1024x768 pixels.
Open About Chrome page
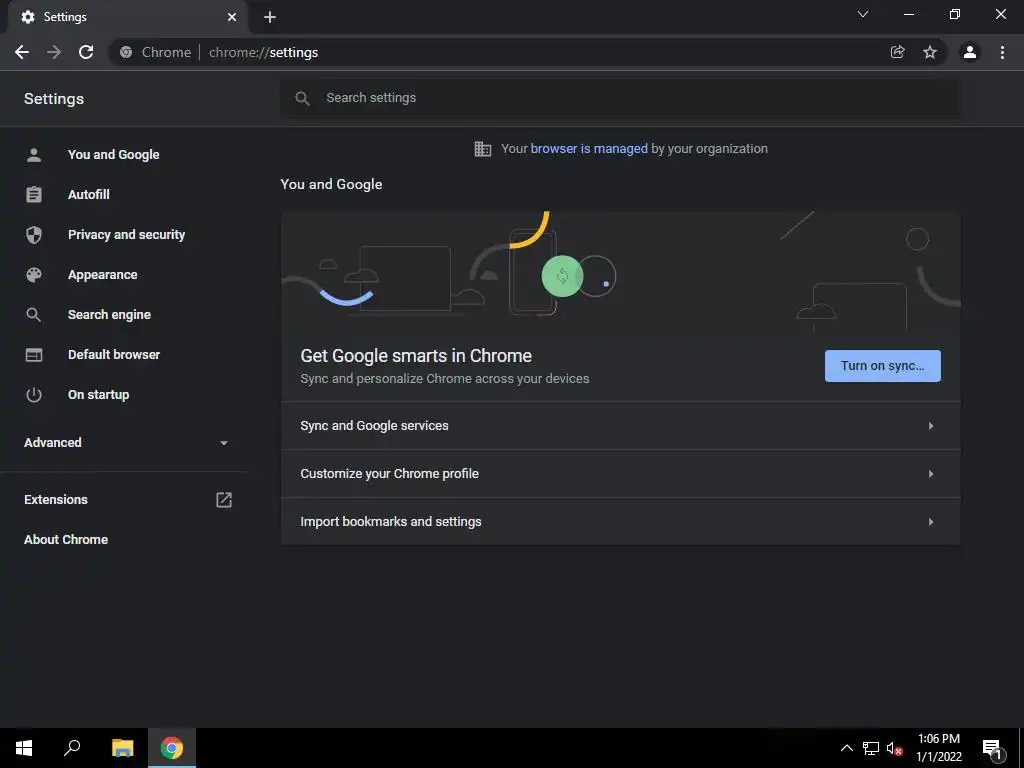click(66, 539)
